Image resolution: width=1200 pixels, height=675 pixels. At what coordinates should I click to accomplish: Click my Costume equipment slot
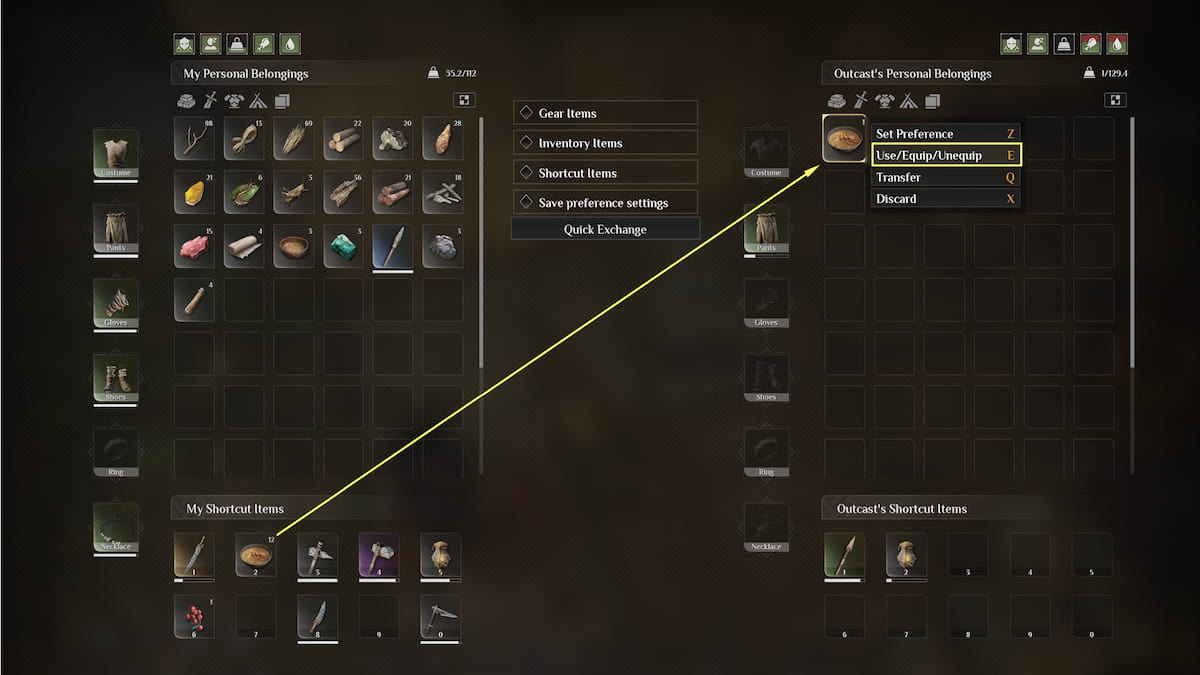[116, 154]
